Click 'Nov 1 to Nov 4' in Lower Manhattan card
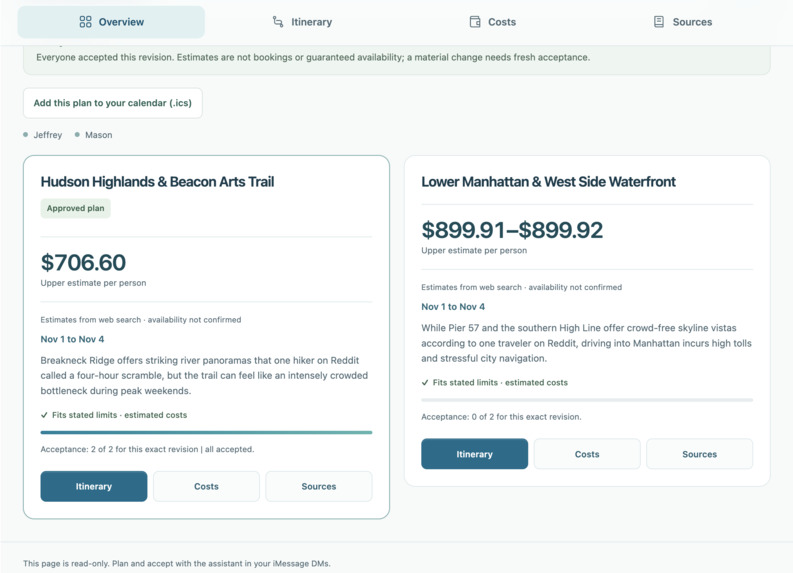Image resolution: width=793 pixels, height=573 pixels. pyautogui.click(x=453, y=307)
